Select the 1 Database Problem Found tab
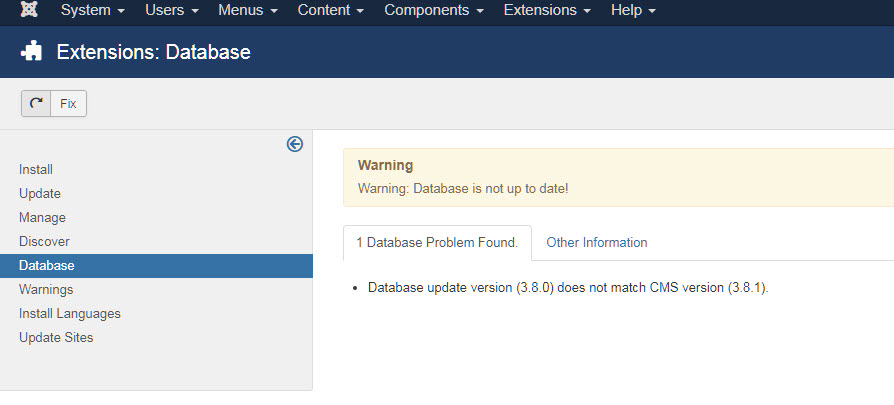Image resolution: width=894 pixels, height=405 pixels. [x=437, y=242]
